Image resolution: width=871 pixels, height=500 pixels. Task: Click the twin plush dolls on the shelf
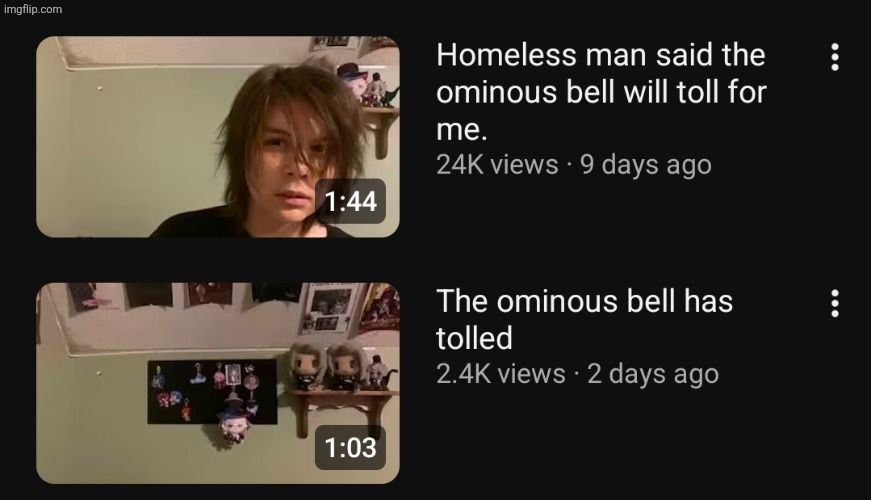coord(323,366)
